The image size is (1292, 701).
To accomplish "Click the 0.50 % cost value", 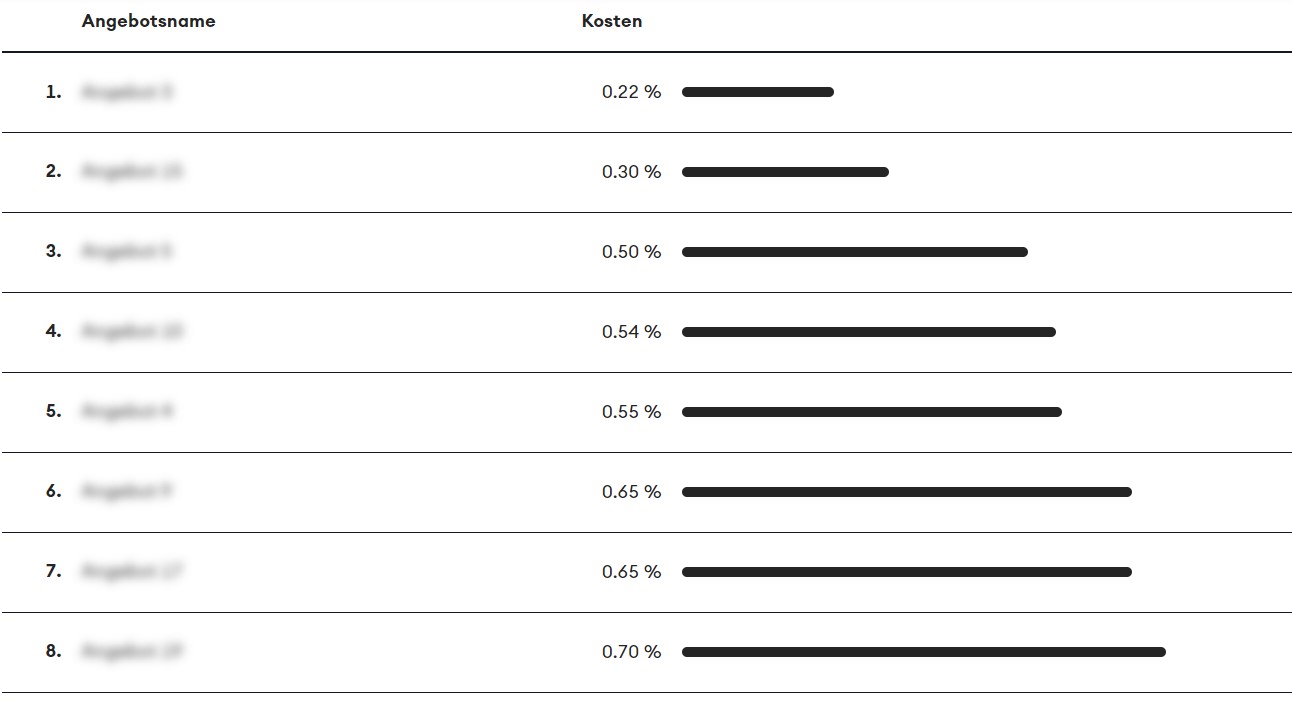I will pos(631,252).
